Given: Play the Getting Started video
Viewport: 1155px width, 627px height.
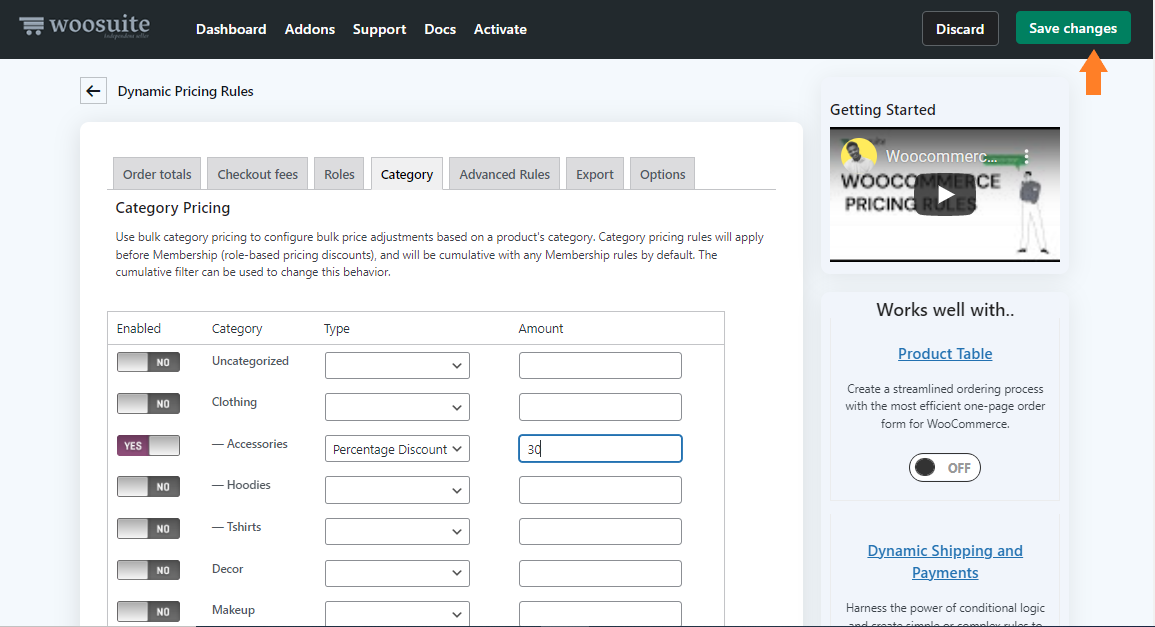Looking at the screenshot, I should pos(945,195).
